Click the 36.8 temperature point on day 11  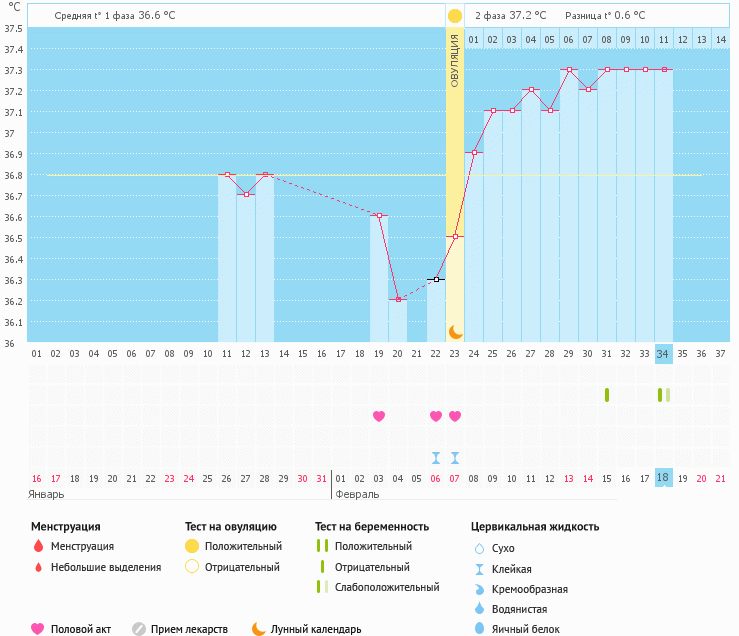[227, 174]
